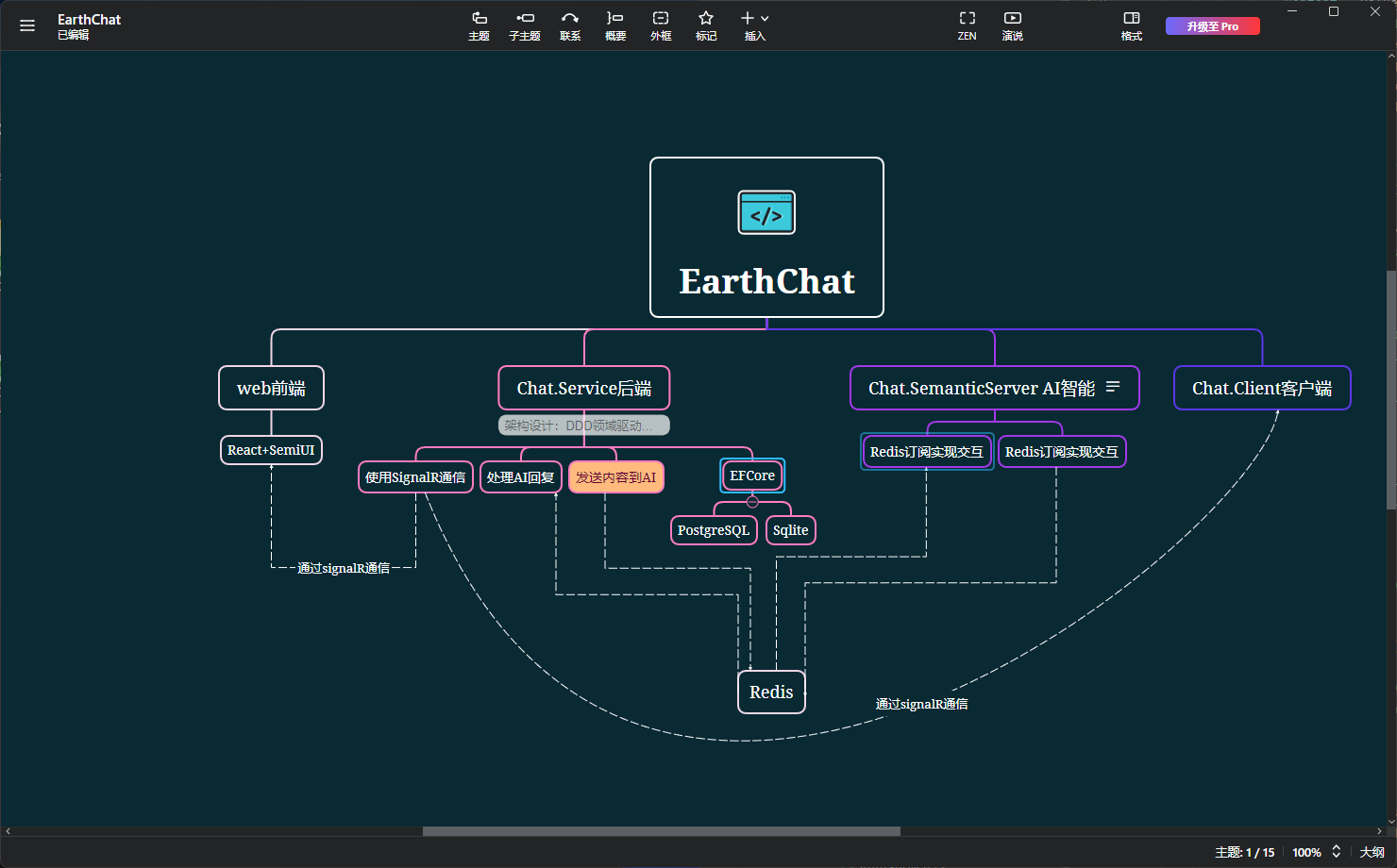Click the 主题: 1 / 15 topic count

(x=1244, y=852)
